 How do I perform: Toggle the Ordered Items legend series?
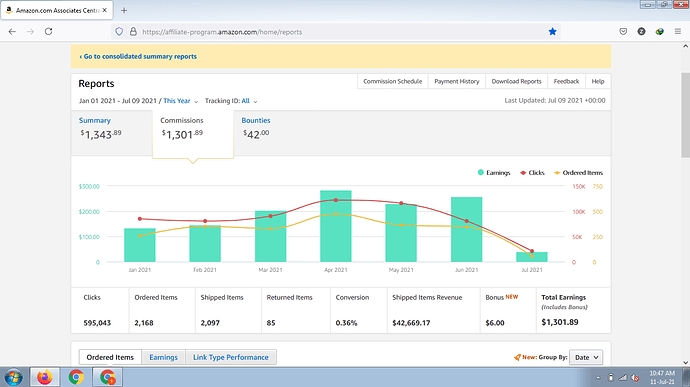coord(578,173)
